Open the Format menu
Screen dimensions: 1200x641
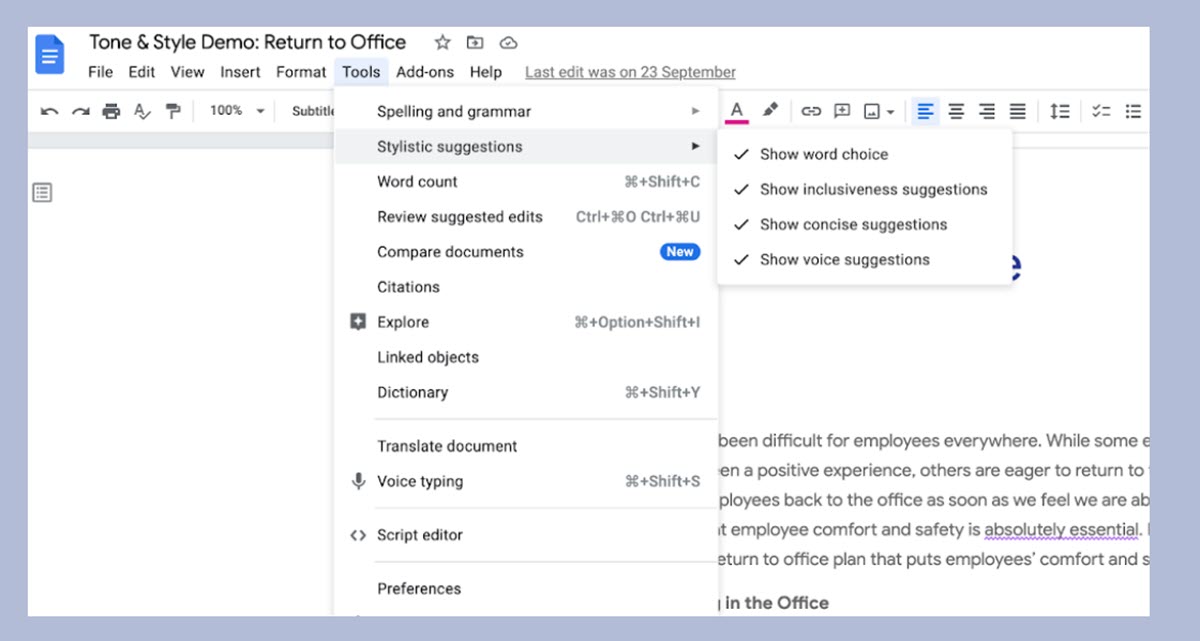click(301, 72)
